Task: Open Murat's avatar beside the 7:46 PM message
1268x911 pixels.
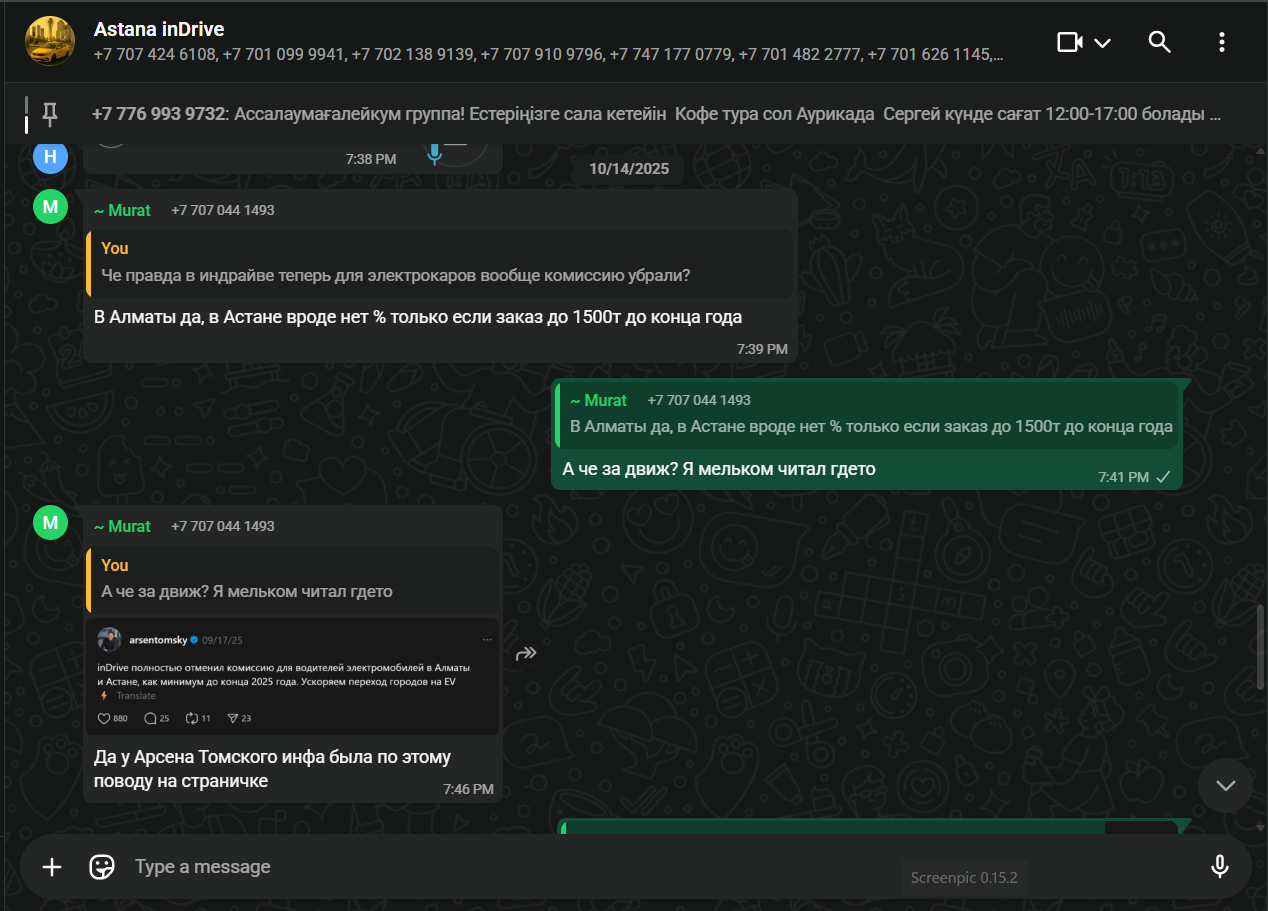Action: point(50,523)
